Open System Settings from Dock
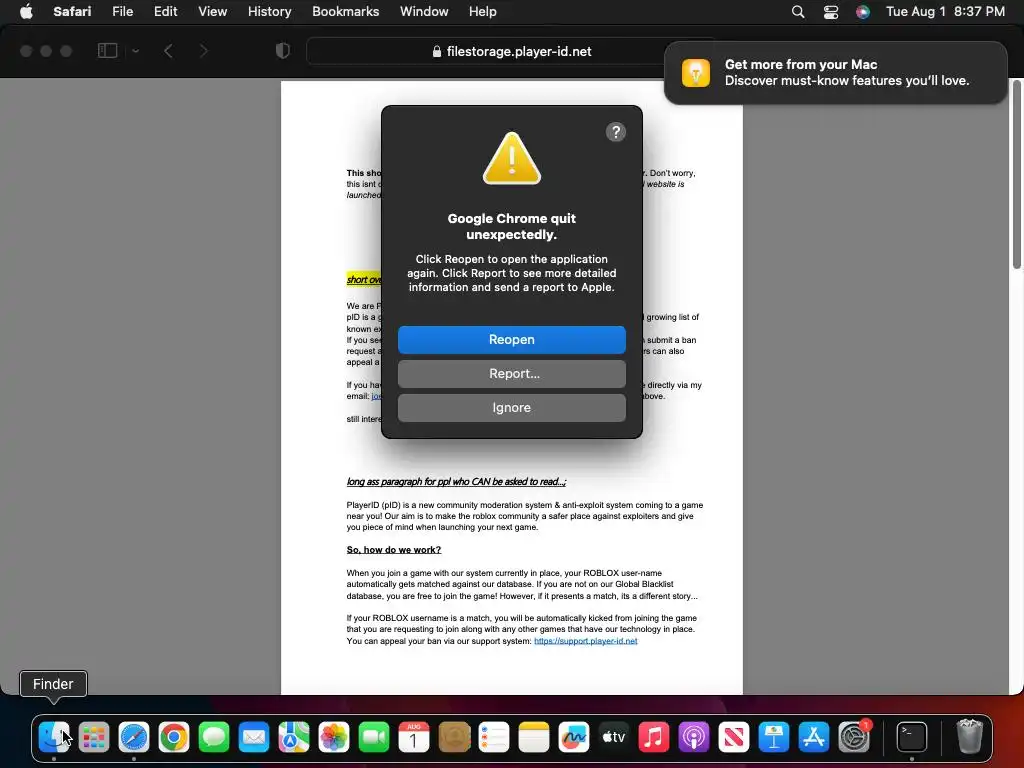The width and height of the screenshot is (1024, 768). click(854, 737)
